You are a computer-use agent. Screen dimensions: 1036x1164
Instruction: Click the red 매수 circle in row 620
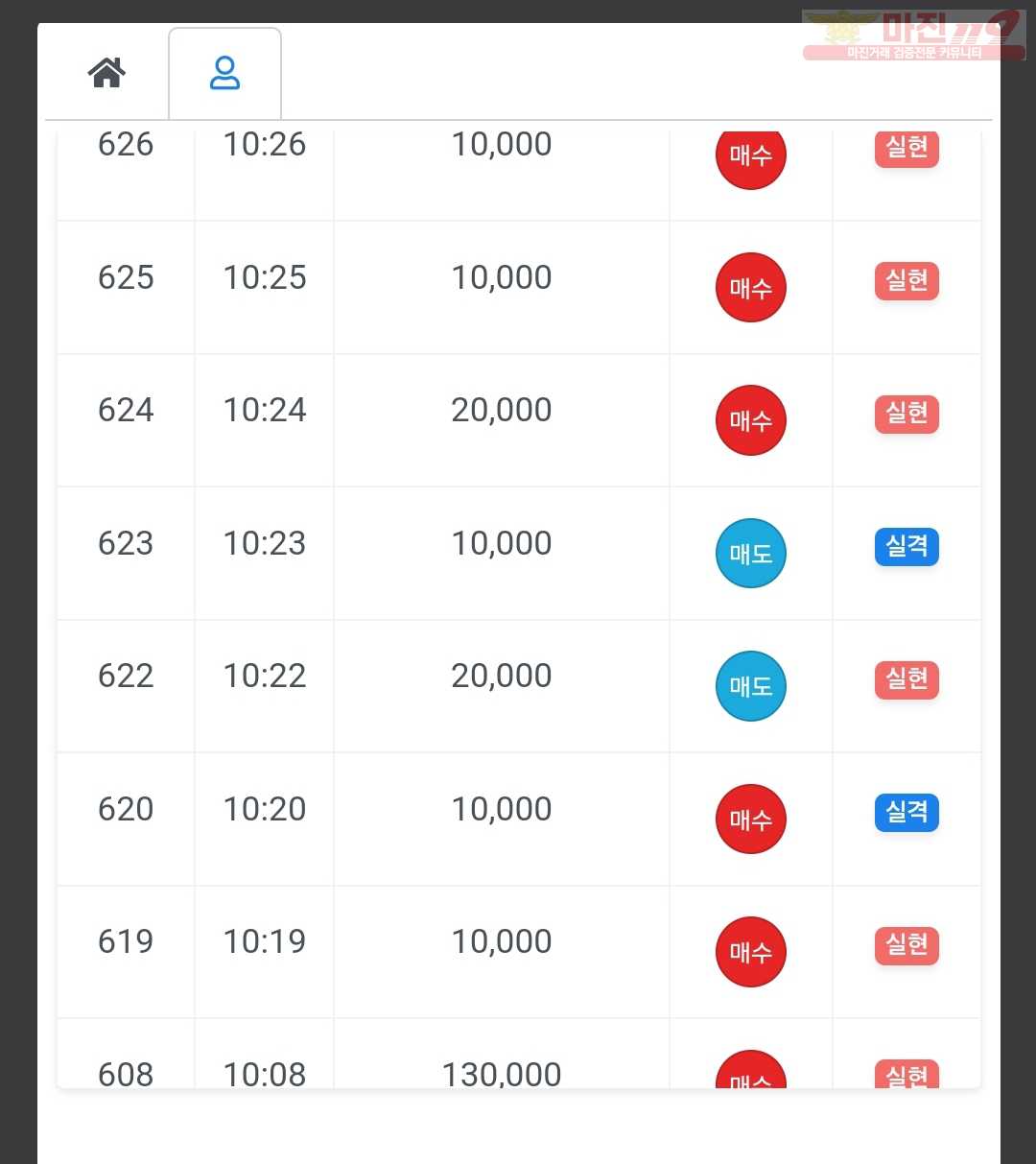751,820
